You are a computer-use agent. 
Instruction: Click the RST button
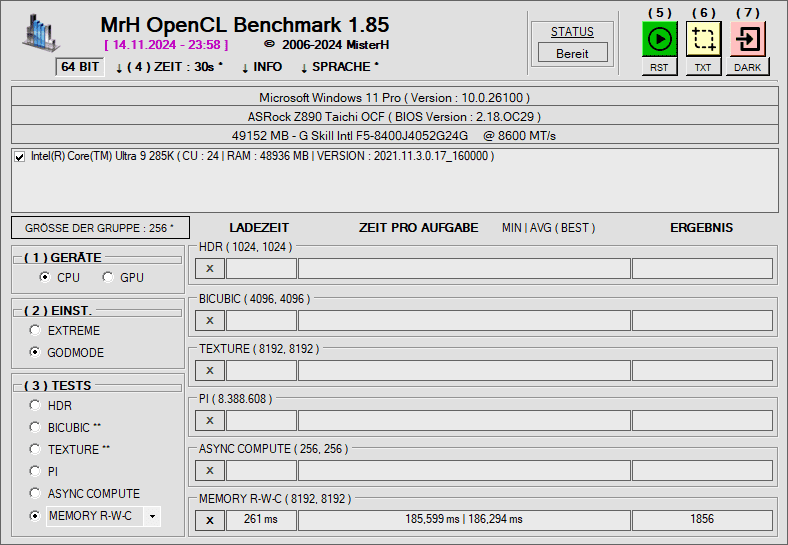(x=659, y=67)
